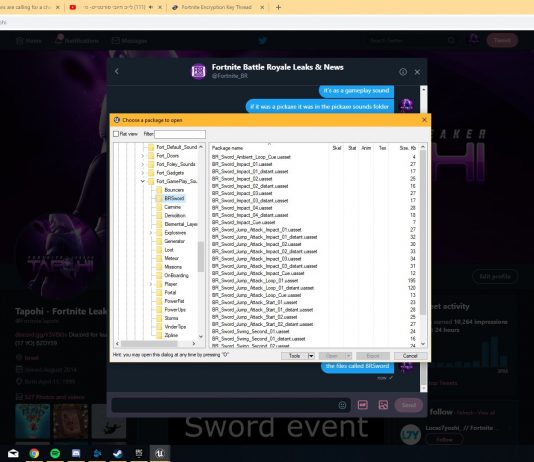Viewport: 534px width, 462px height.
Task: Close the Twitter direct message dialog
Action: coord(417,72)
